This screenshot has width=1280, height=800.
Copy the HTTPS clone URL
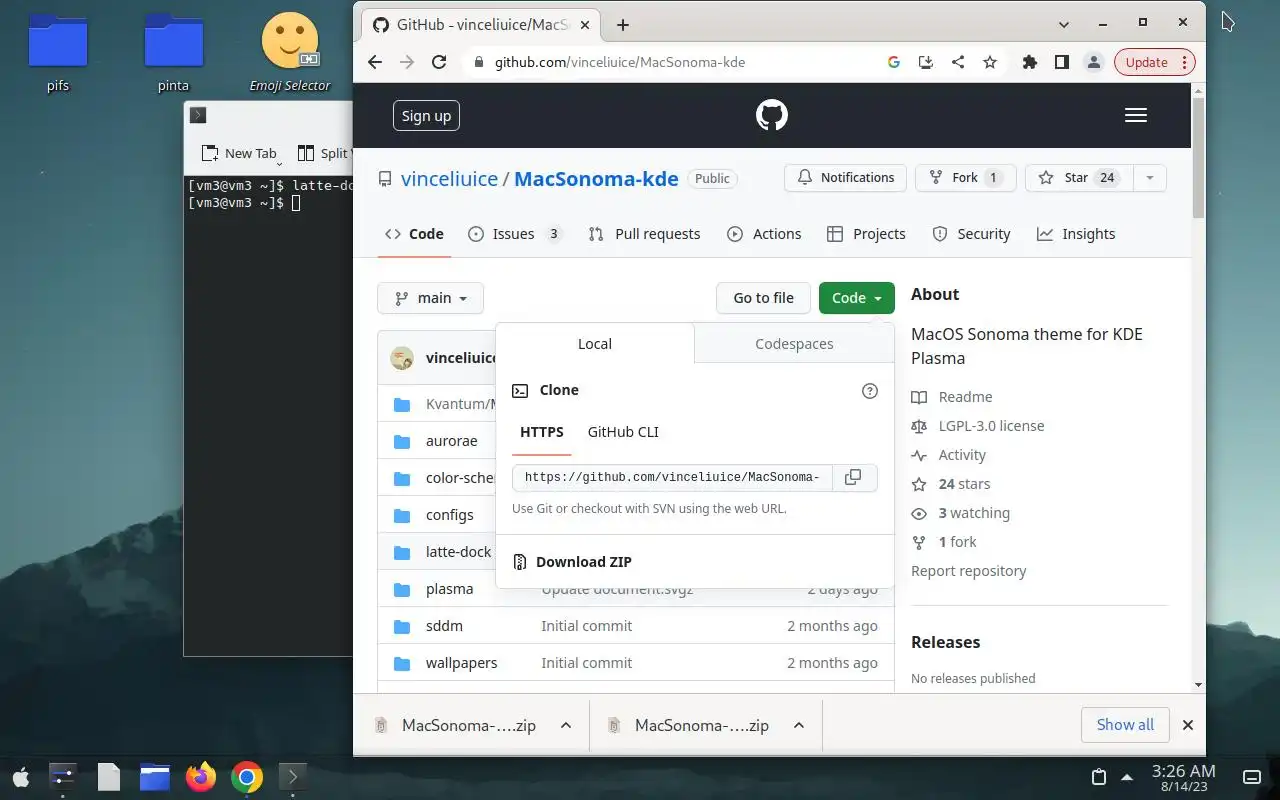point(853,477)
